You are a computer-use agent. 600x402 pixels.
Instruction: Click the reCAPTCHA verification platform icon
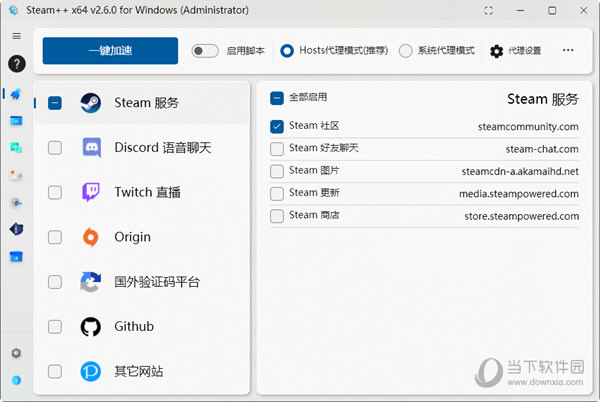(x=91, y=282)
